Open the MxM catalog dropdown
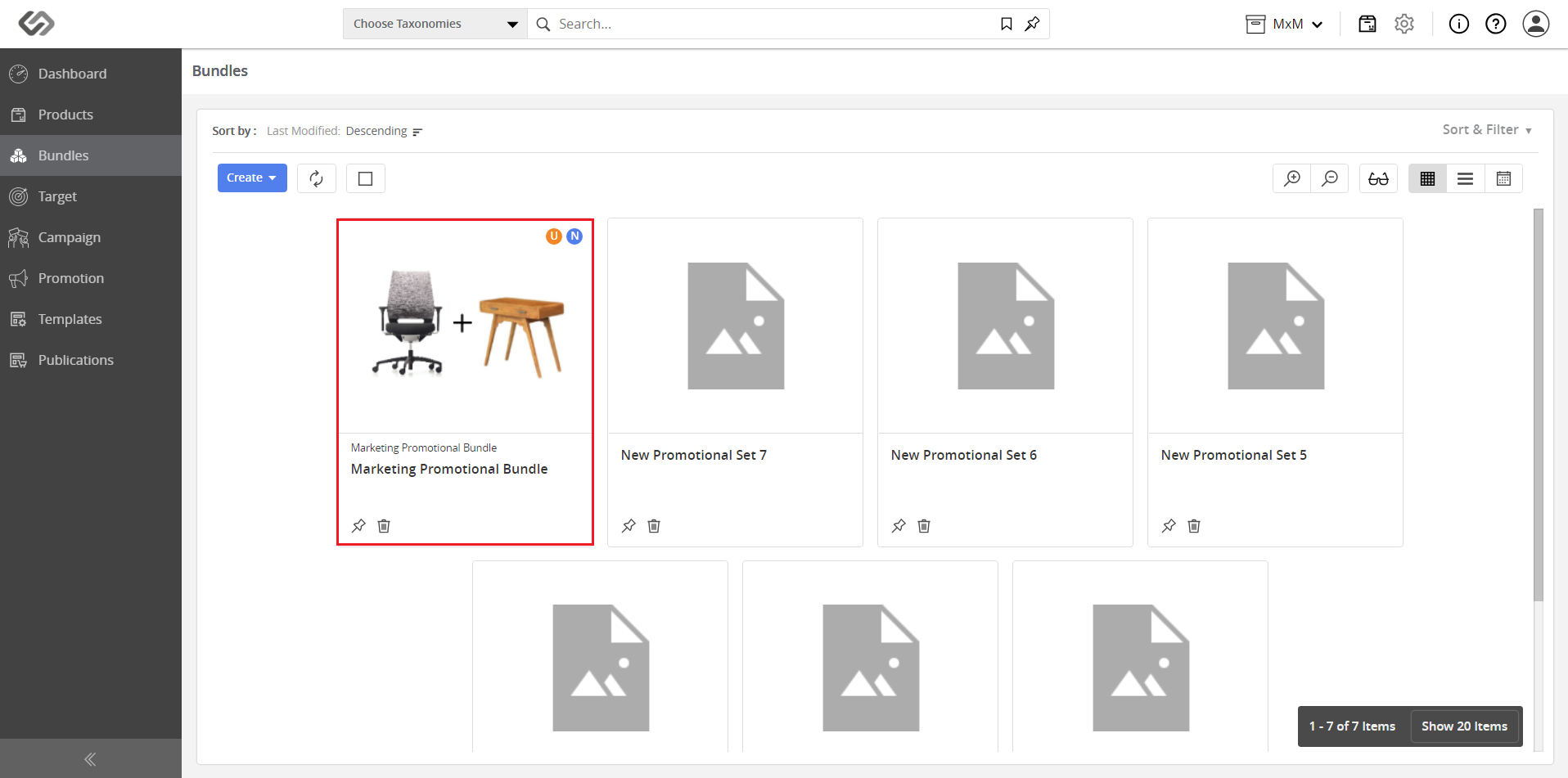This screenshot has height=778, width=1568. coord(1285,24)
